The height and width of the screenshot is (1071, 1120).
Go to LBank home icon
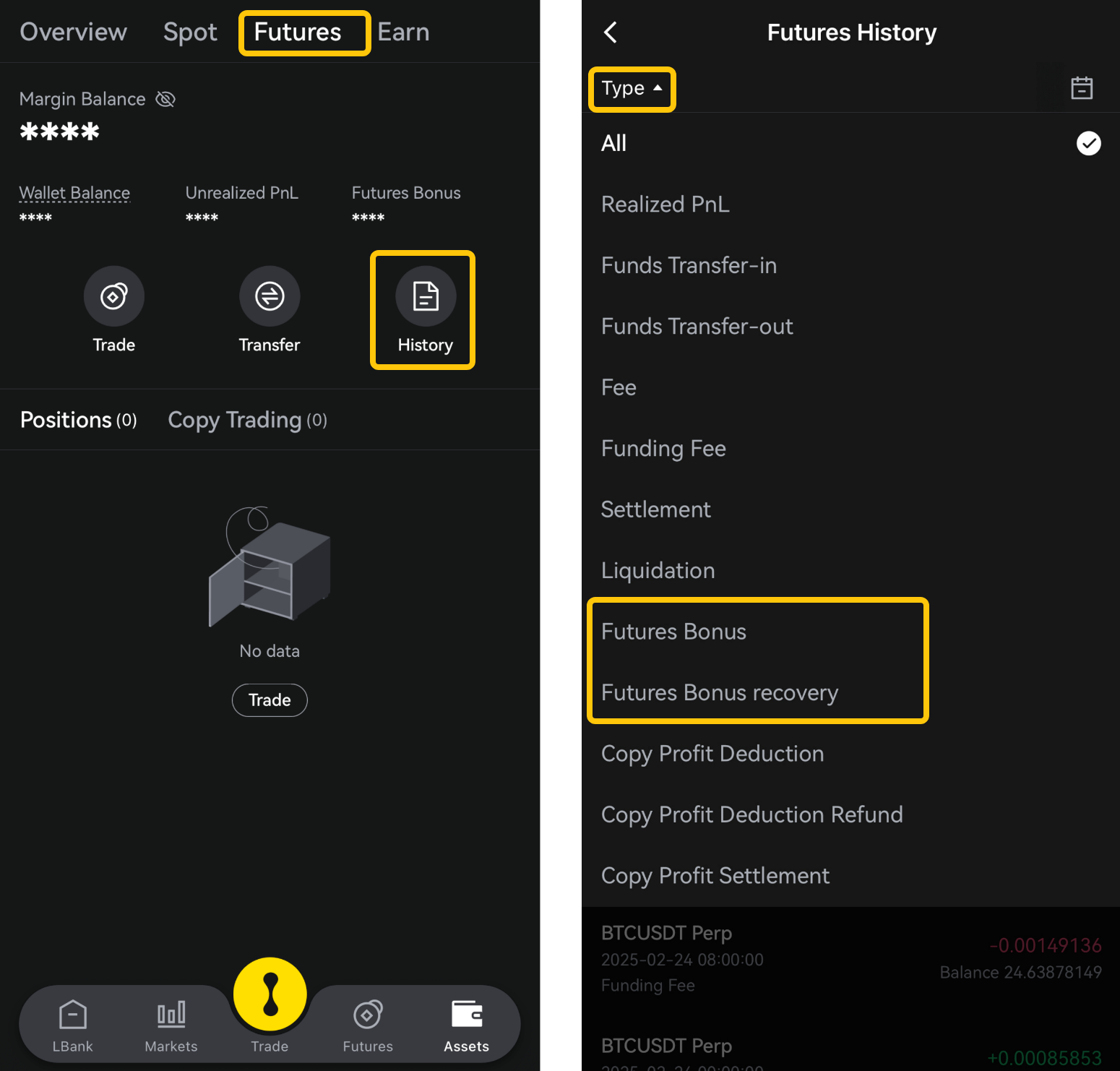tap(73, 1015)
